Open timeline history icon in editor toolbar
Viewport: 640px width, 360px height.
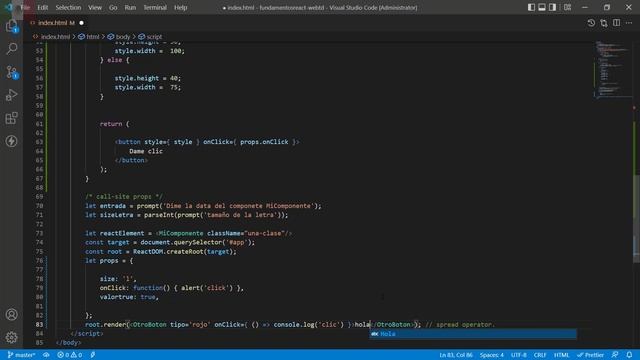click(x=591, y=23)
